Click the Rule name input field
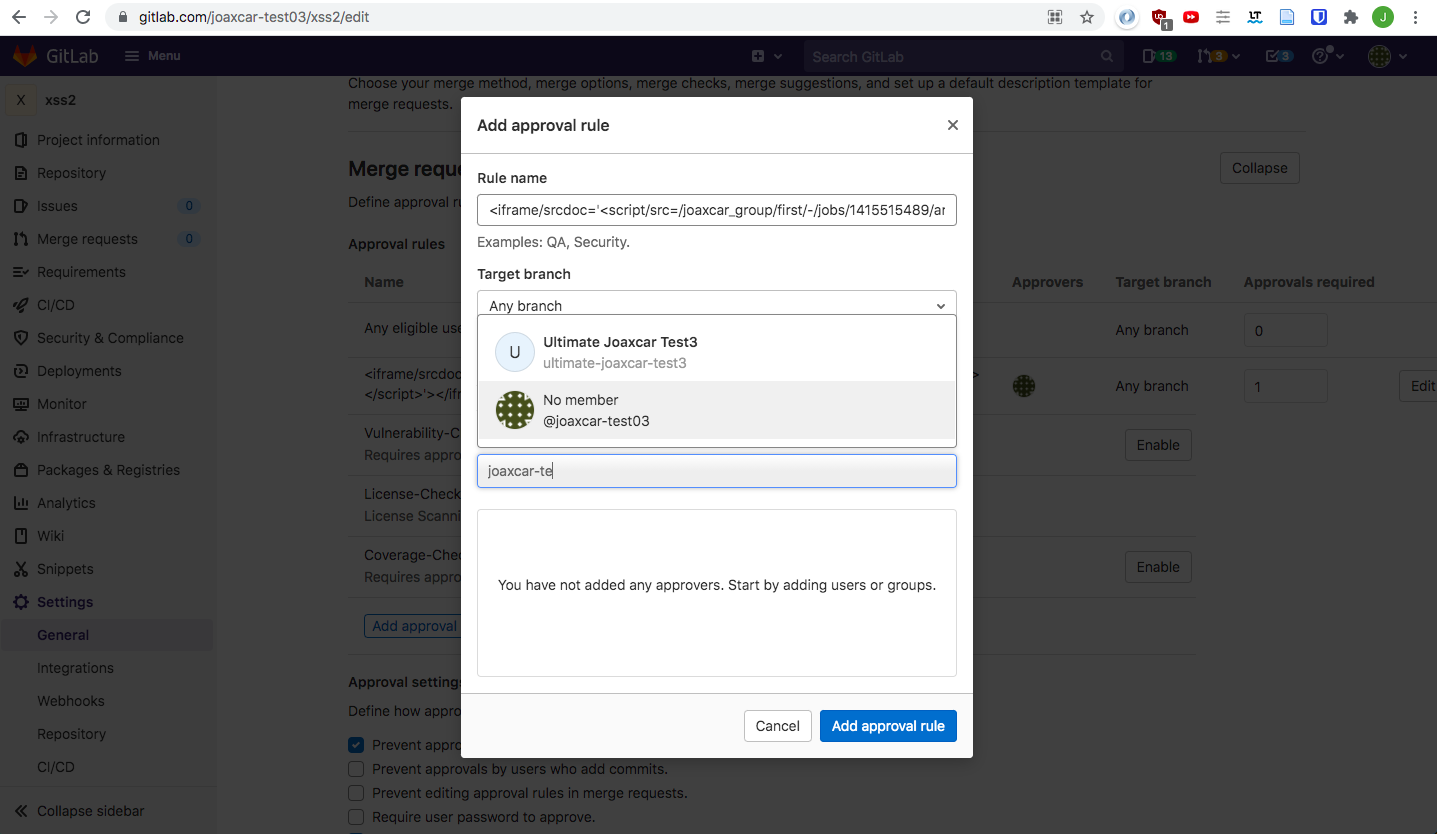 click(x=717, y=210)
